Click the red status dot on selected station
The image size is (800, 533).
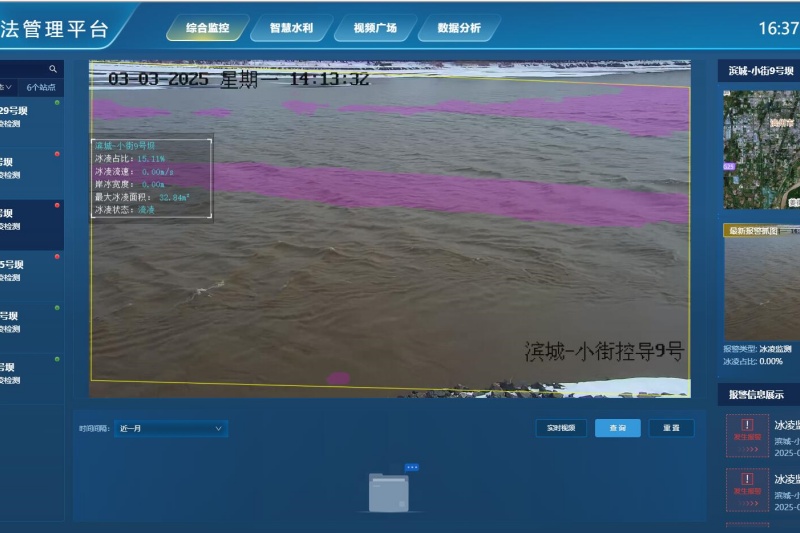pyautogui.click(x=57, y=205)
